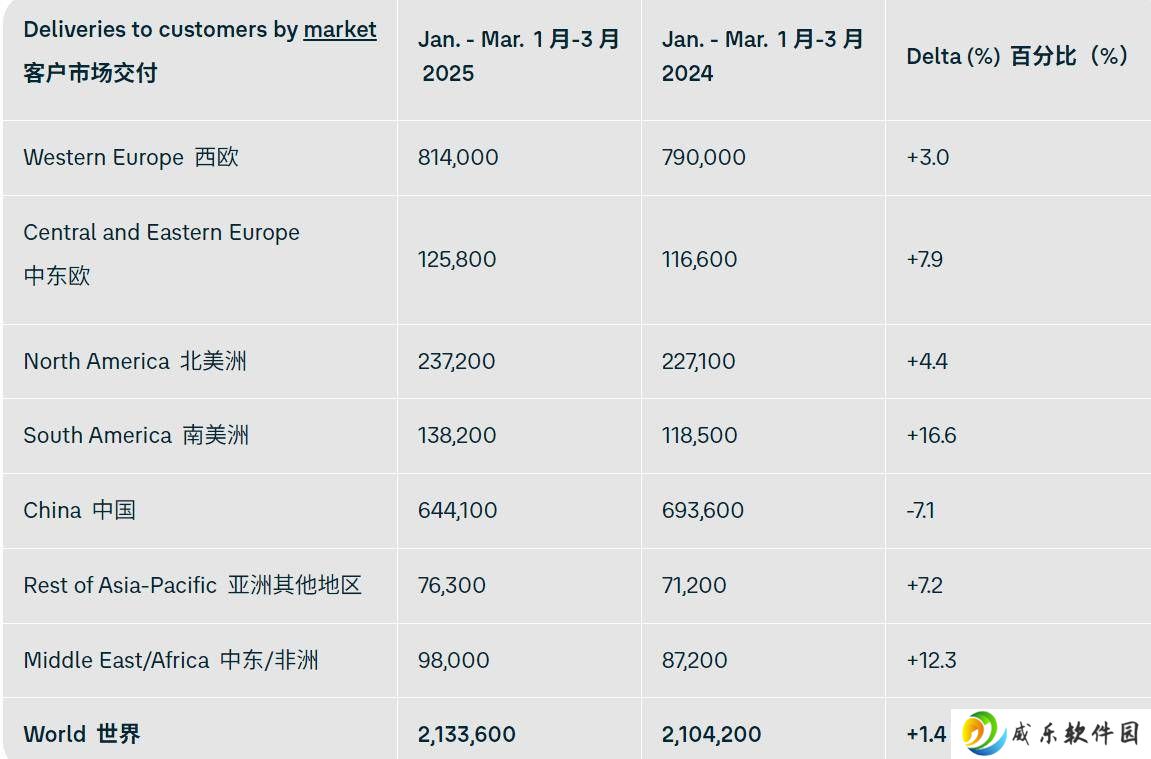Select the South America +16.6 delta cell
This screenshot has width=1151, height=759.
tap(932, 435)
